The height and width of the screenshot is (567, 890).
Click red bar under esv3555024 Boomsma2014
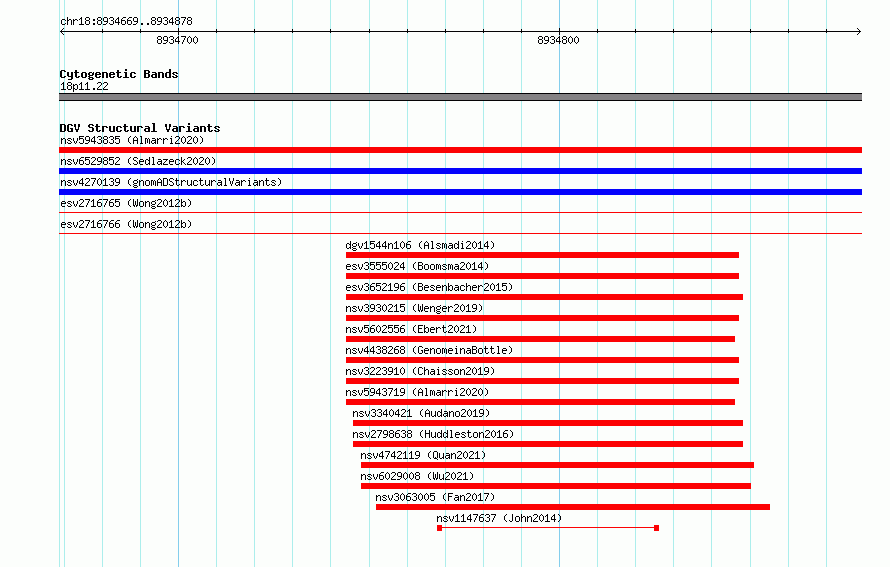[x=542, y=276]
